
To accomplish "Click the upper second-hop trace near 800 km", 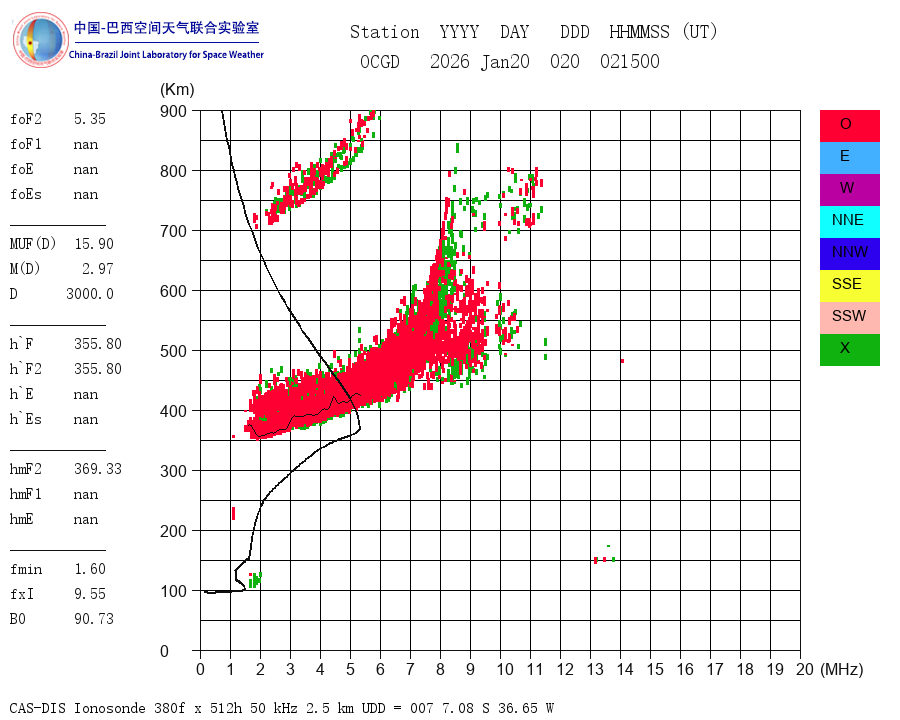I will tap(321, 169).
